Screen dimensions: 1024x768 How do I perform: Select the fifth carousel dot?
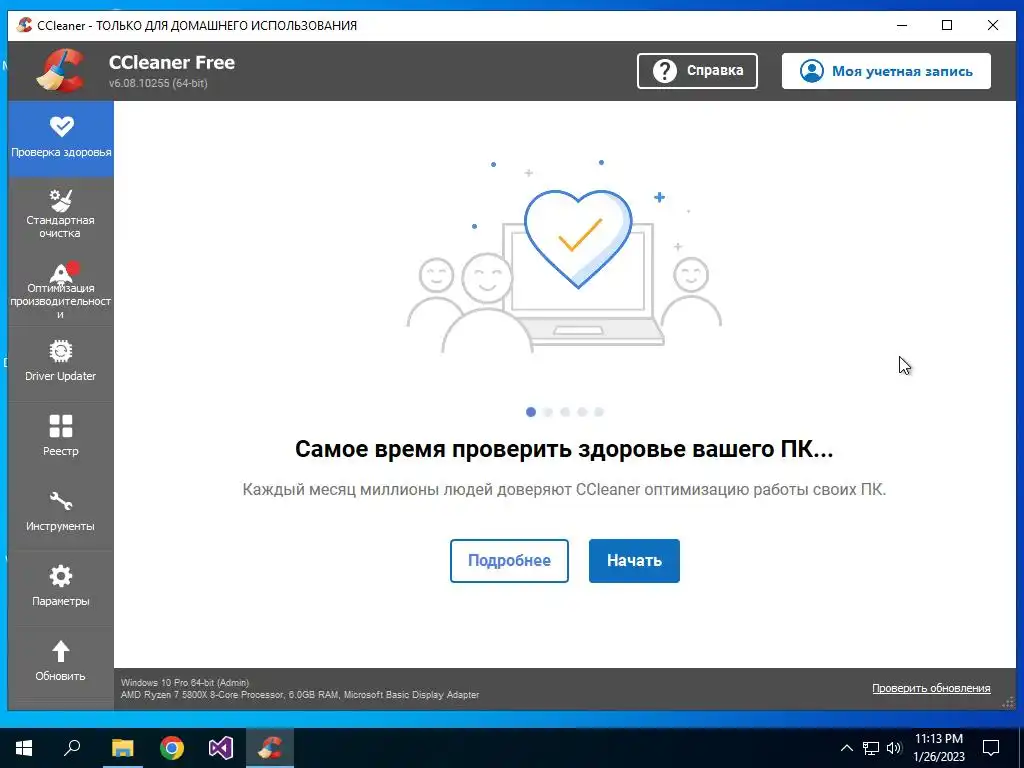point(599,412)
